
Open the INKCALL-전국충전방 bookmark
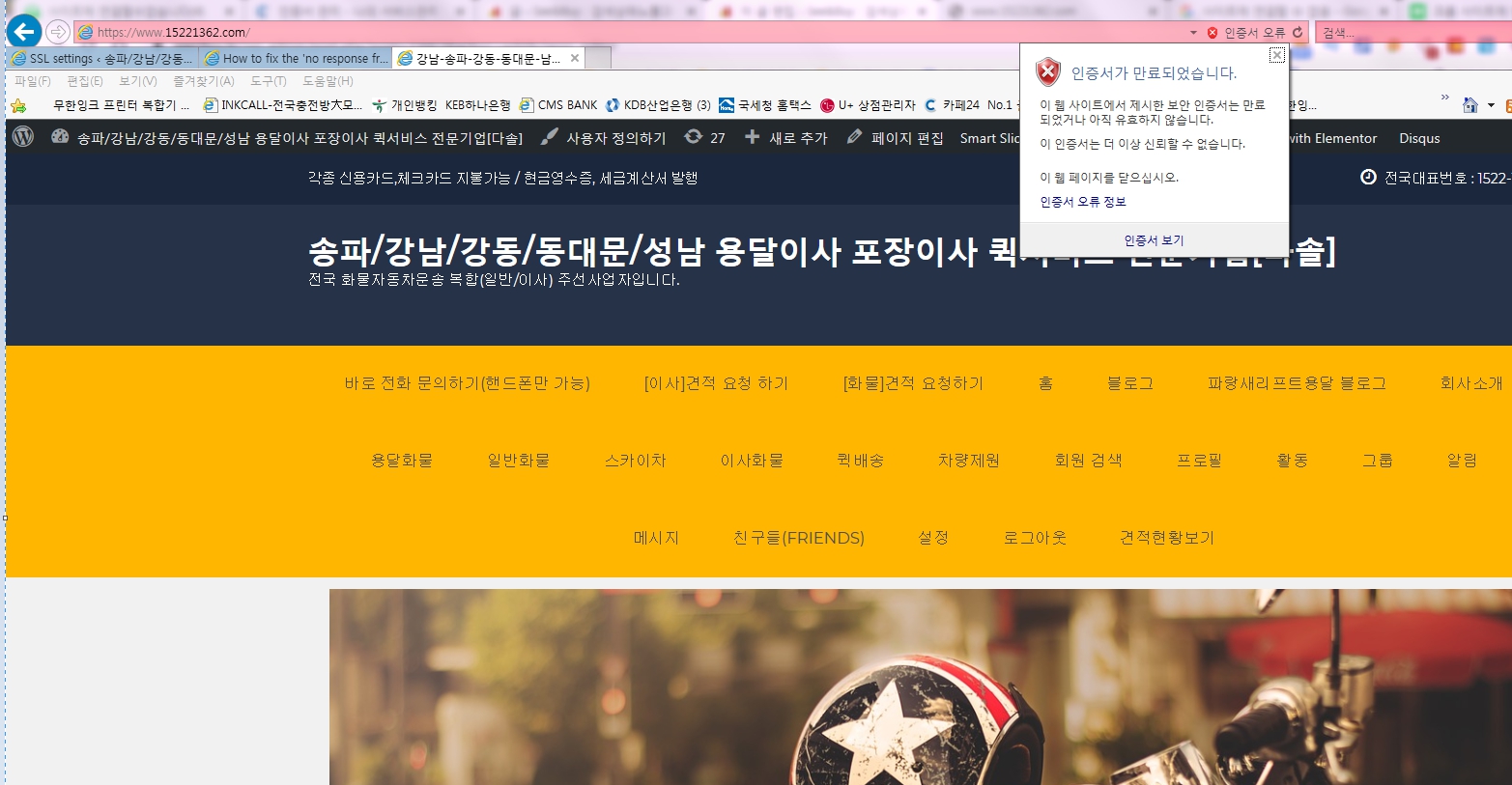[283, 105]
